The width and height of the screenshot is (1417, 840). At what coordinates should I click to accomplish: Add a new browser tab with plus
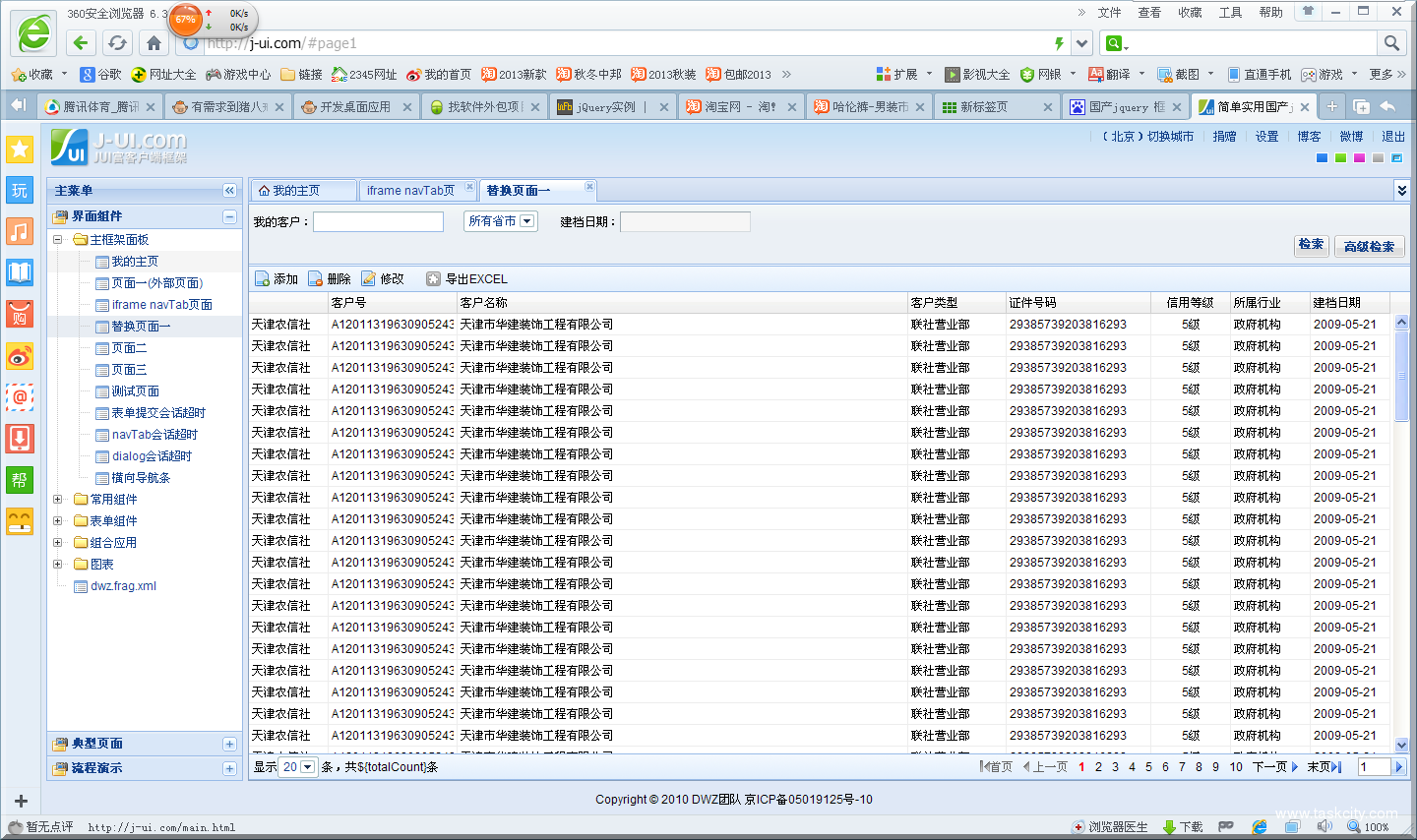pos(1331,106)
